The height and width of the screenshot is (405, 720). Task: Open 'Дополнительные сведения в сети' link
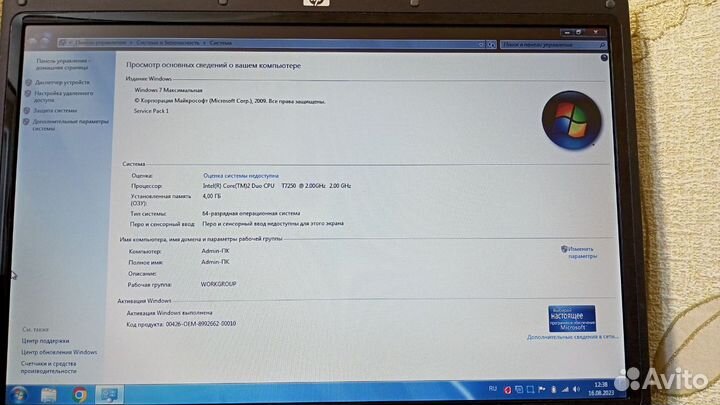572,337
